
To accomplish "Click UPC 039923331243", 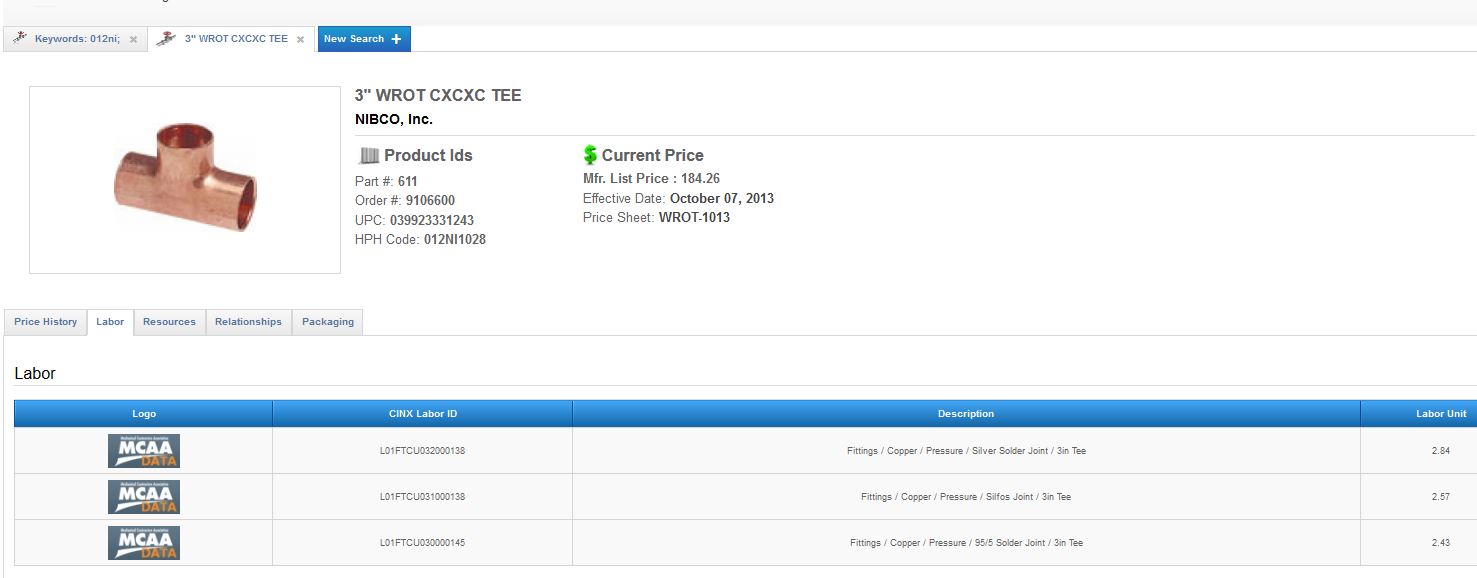I will pos(415,220).
